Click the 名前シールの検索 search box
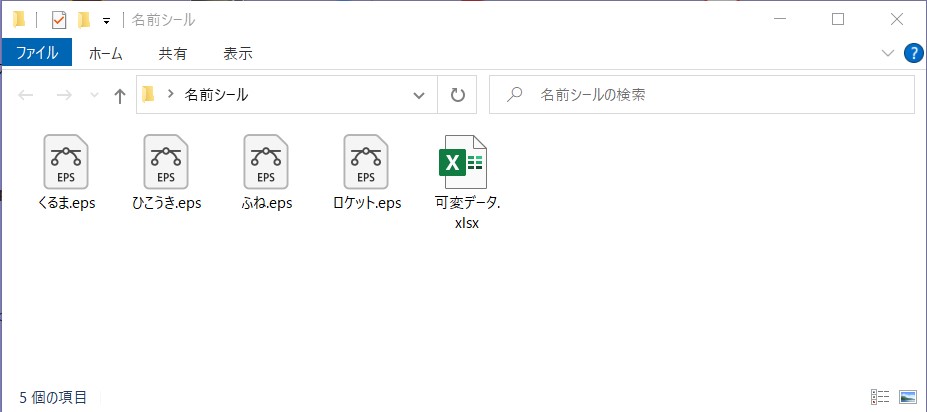 coord(702,95)
